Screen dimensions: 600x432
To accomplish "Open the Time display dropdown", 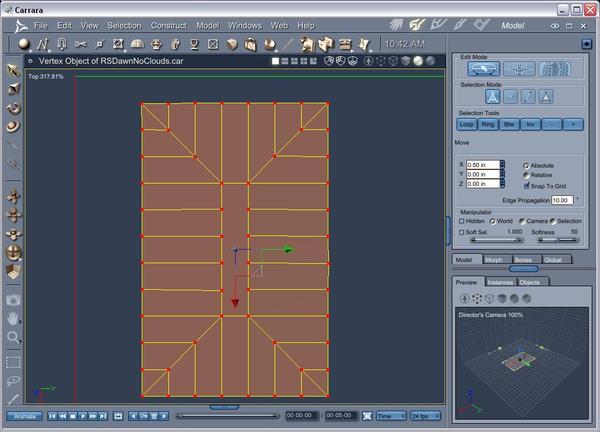I will point(391,416).
